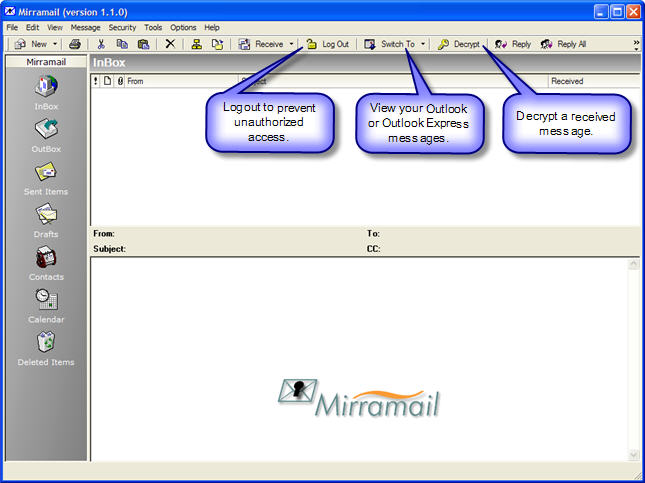Screen dimensions: 645x483
Task: Open the File menu
Action: pyautogui.click(x=12, y=28)
